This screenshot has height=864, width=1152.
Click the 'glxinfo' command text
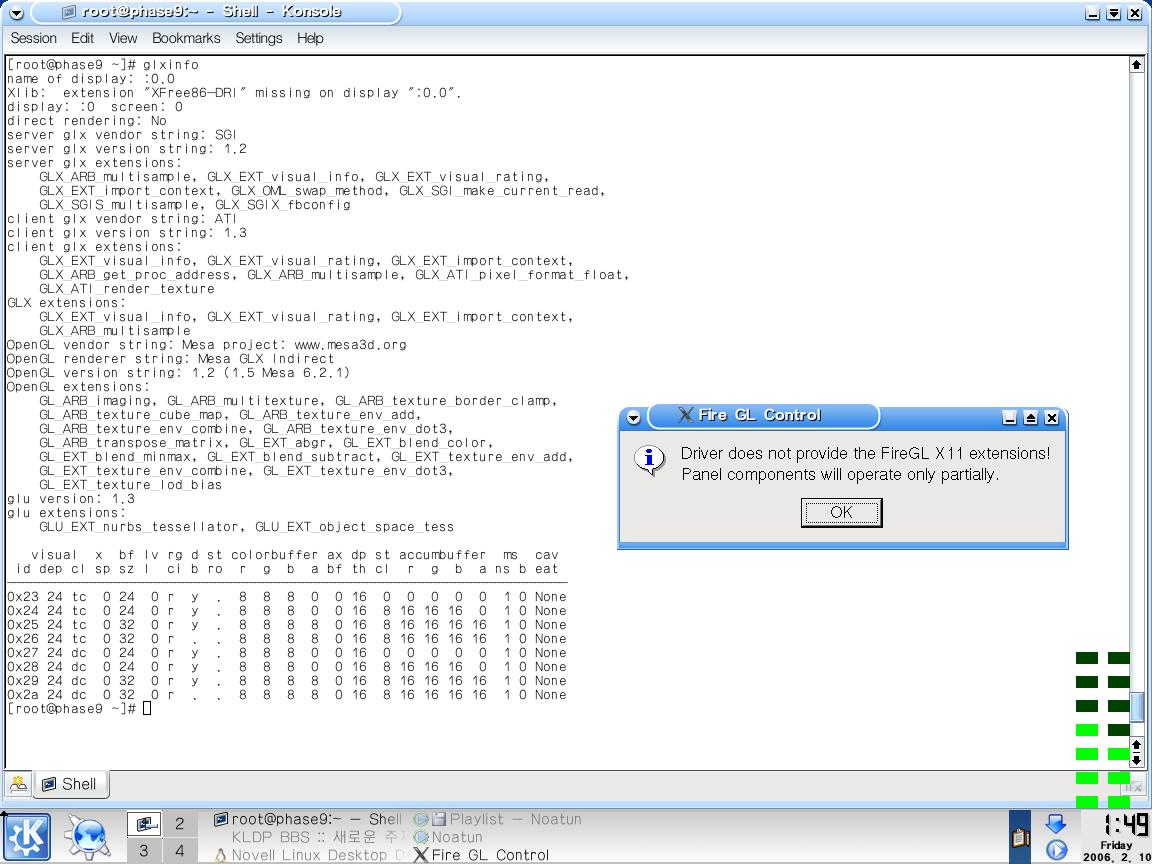[170, 65]
